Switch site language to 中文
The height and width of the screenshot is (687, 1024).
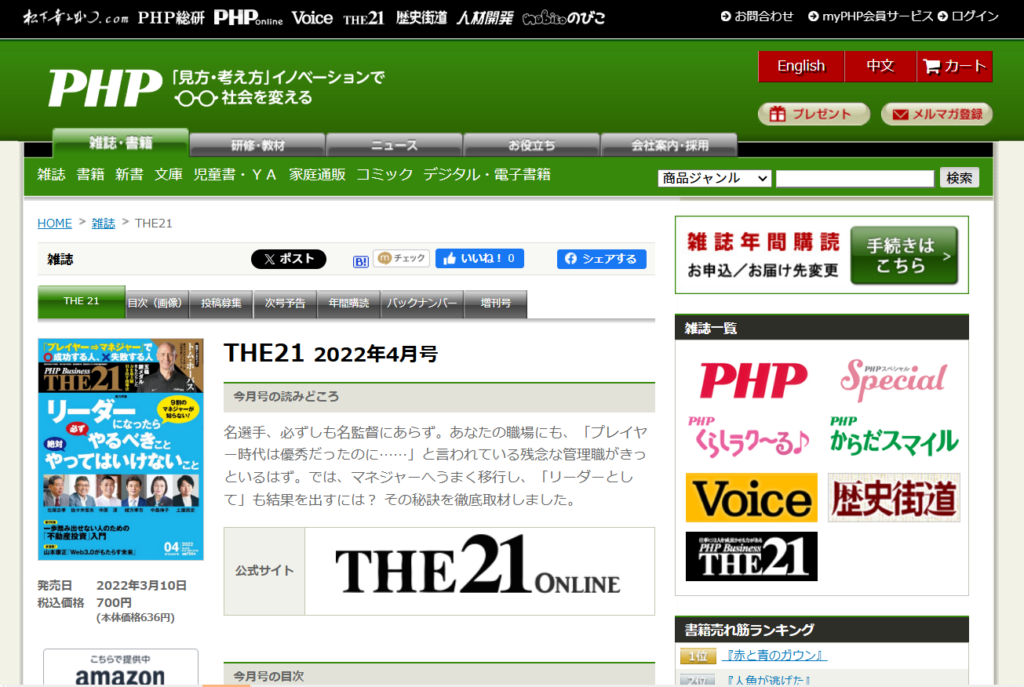pyautogui.click(x=880, y=66)
